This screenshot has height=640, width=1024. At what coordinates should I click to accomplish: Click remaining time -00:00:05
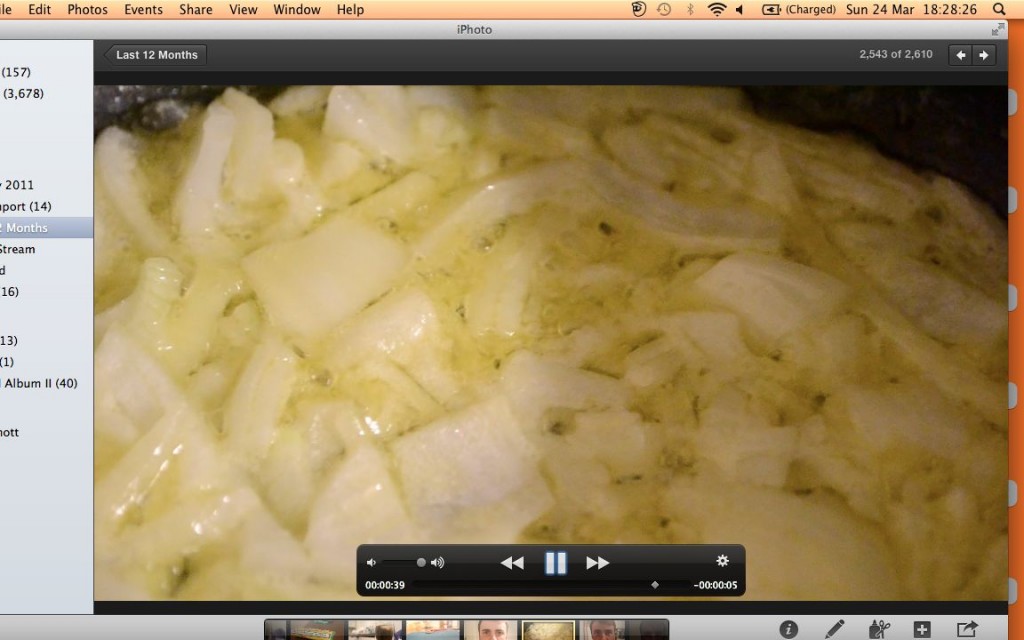click(x=715, y=585)
